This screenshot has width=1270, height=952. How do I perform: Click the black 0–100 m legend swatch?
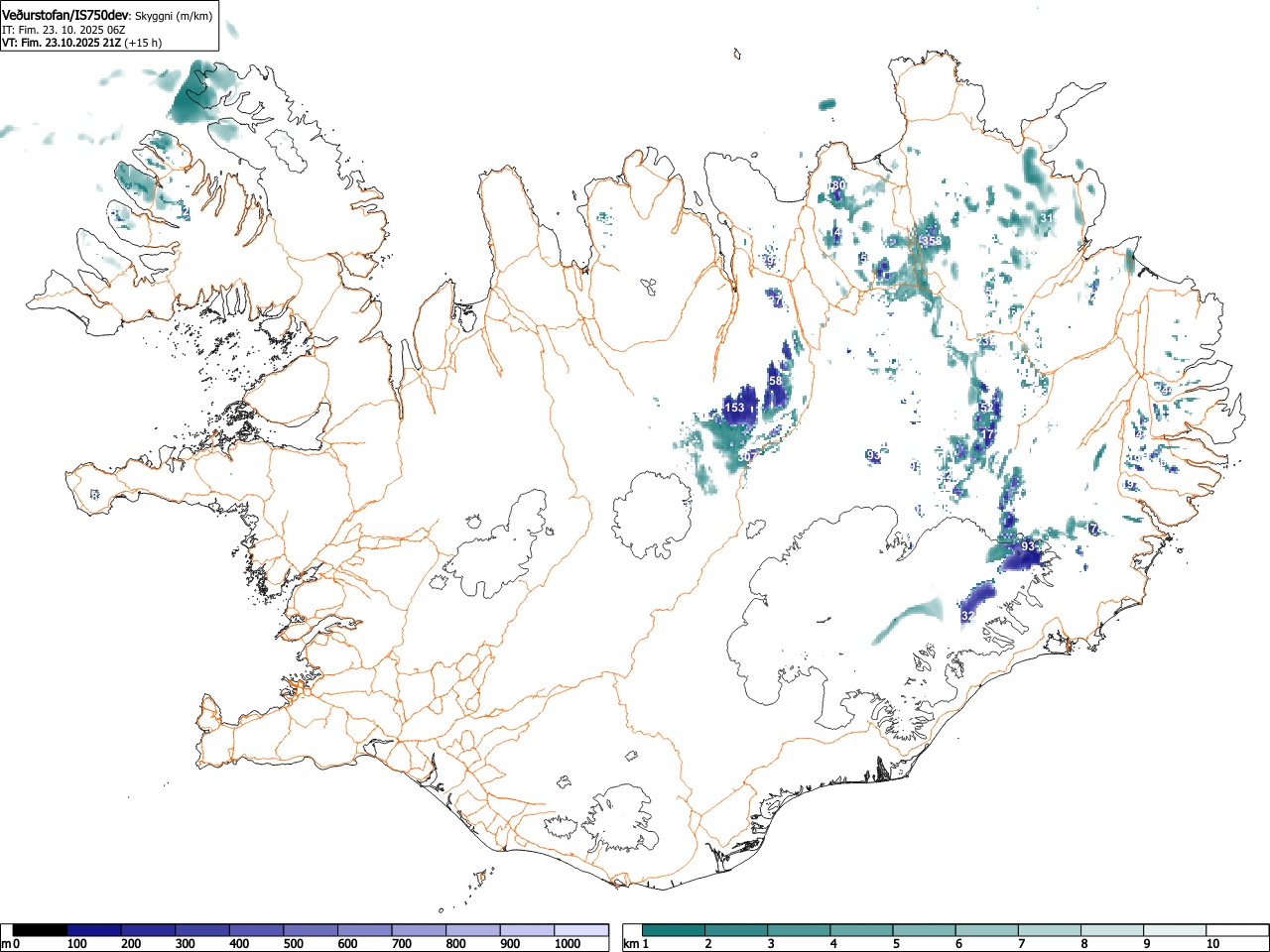40,930
